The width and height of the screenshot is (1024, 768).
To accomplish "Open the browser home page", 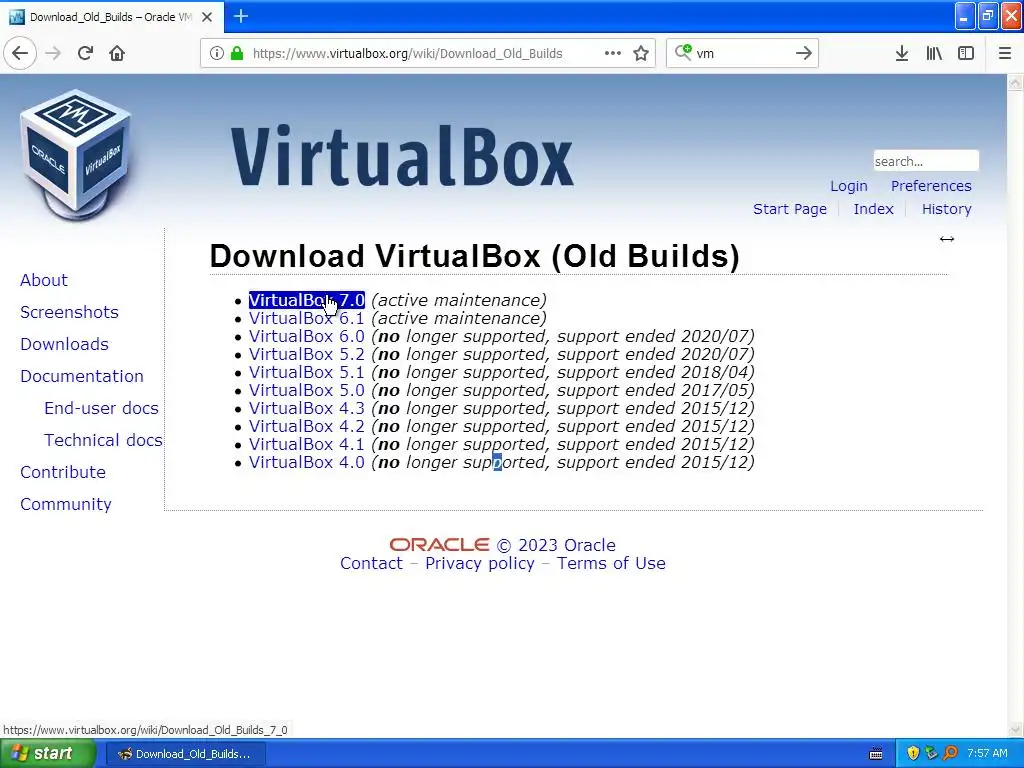I will [117, 53].
